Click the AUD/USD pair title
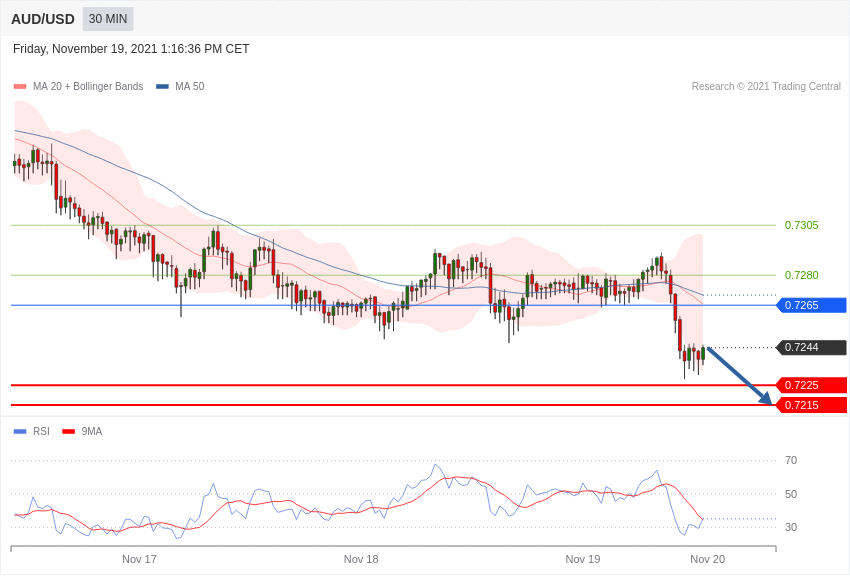This screenshot has height=576, width=850. (43, 19)
